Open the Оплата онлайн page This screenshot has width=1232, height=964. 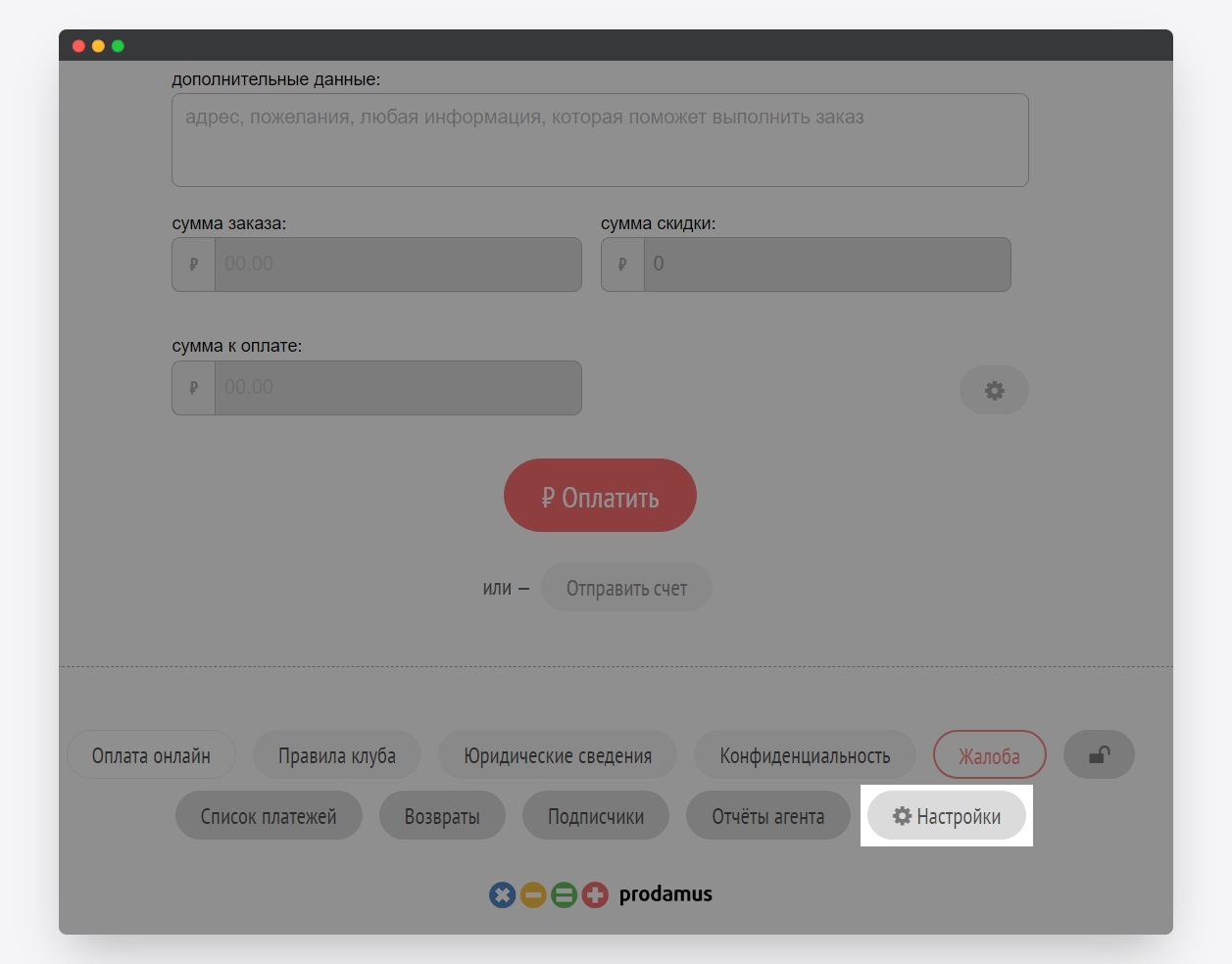[151, 755]
